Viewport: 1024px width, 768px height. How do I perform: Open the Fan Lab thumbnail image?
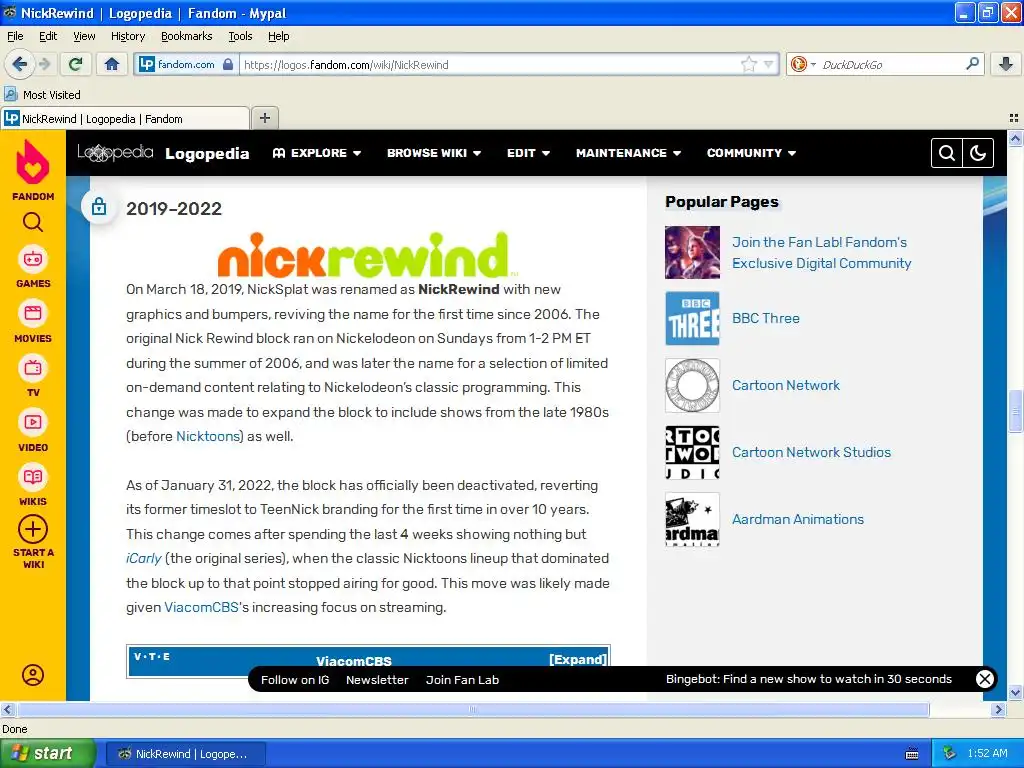pos(692,252)
